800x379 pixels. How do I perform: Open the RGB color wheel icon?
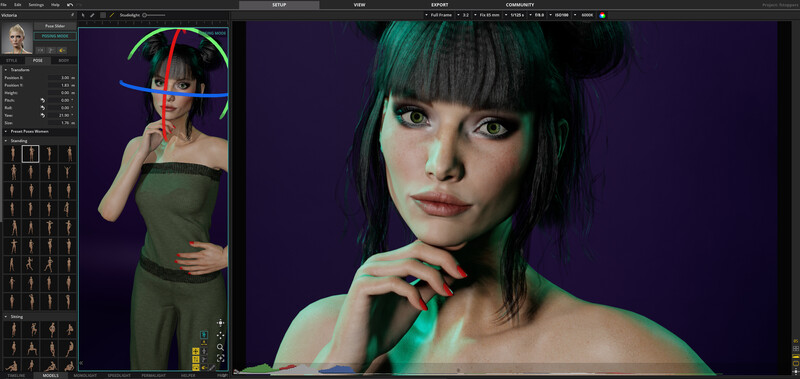coord(603,15)
